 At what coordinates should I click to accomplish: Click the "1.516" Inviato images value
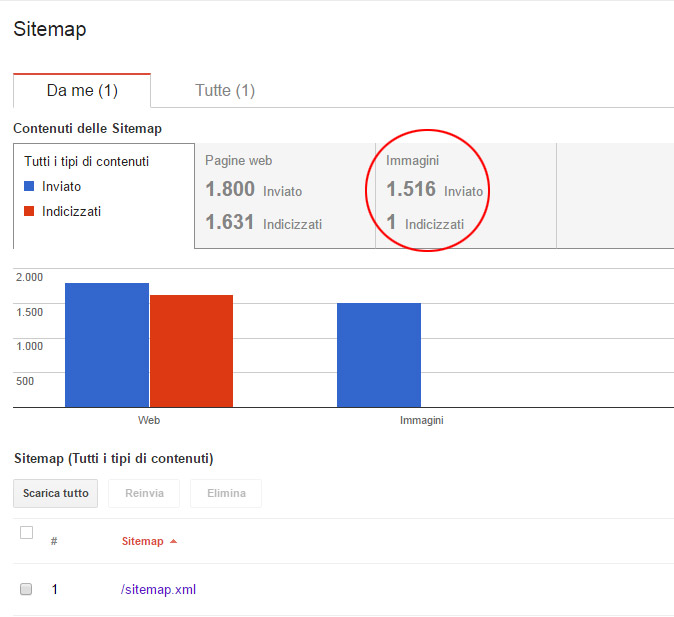click(x=411, y=189)
